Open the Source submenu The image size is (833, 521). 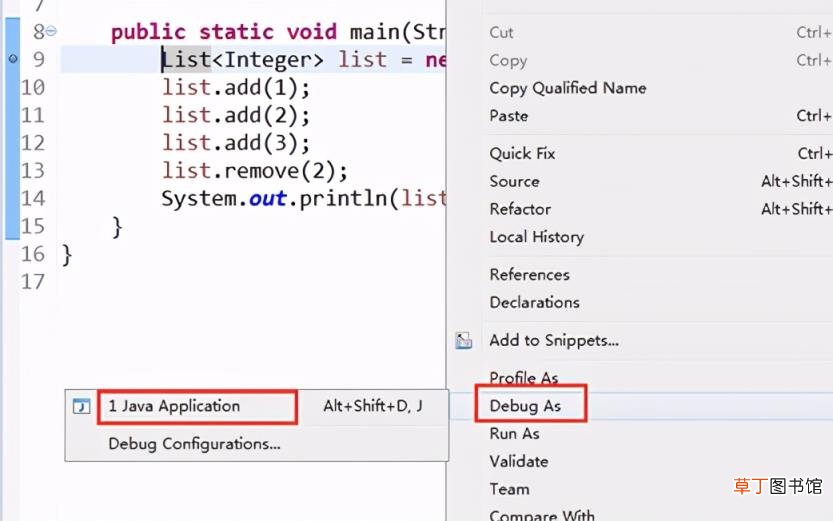514,181
